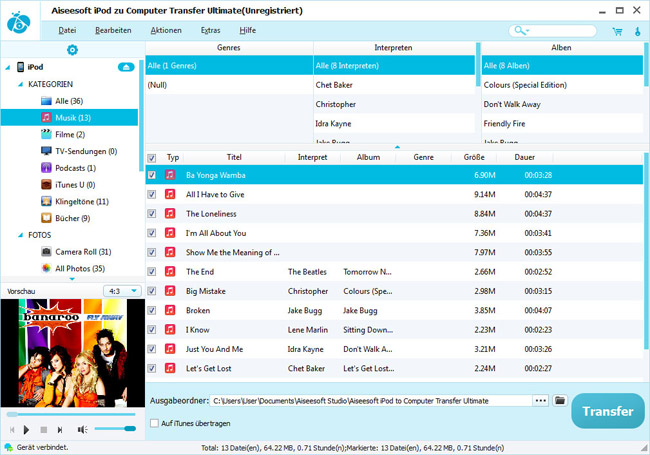
Task: Play the preview
Action: (x=26, y=430)
